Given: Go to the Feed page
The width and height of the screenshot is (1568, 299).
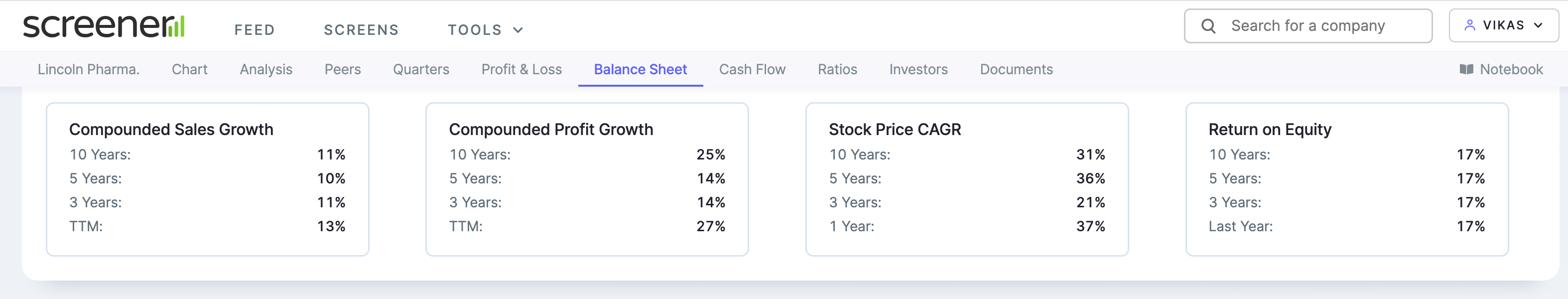Looking at the screenshot, I should tap(255, 30).
